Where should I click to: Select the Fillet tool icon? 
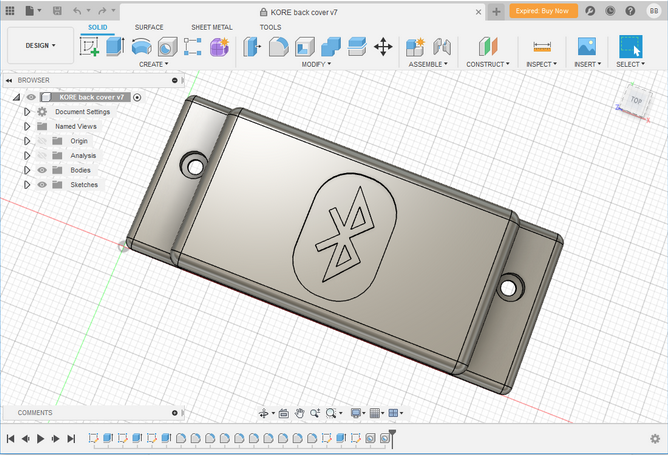point(278,46)
